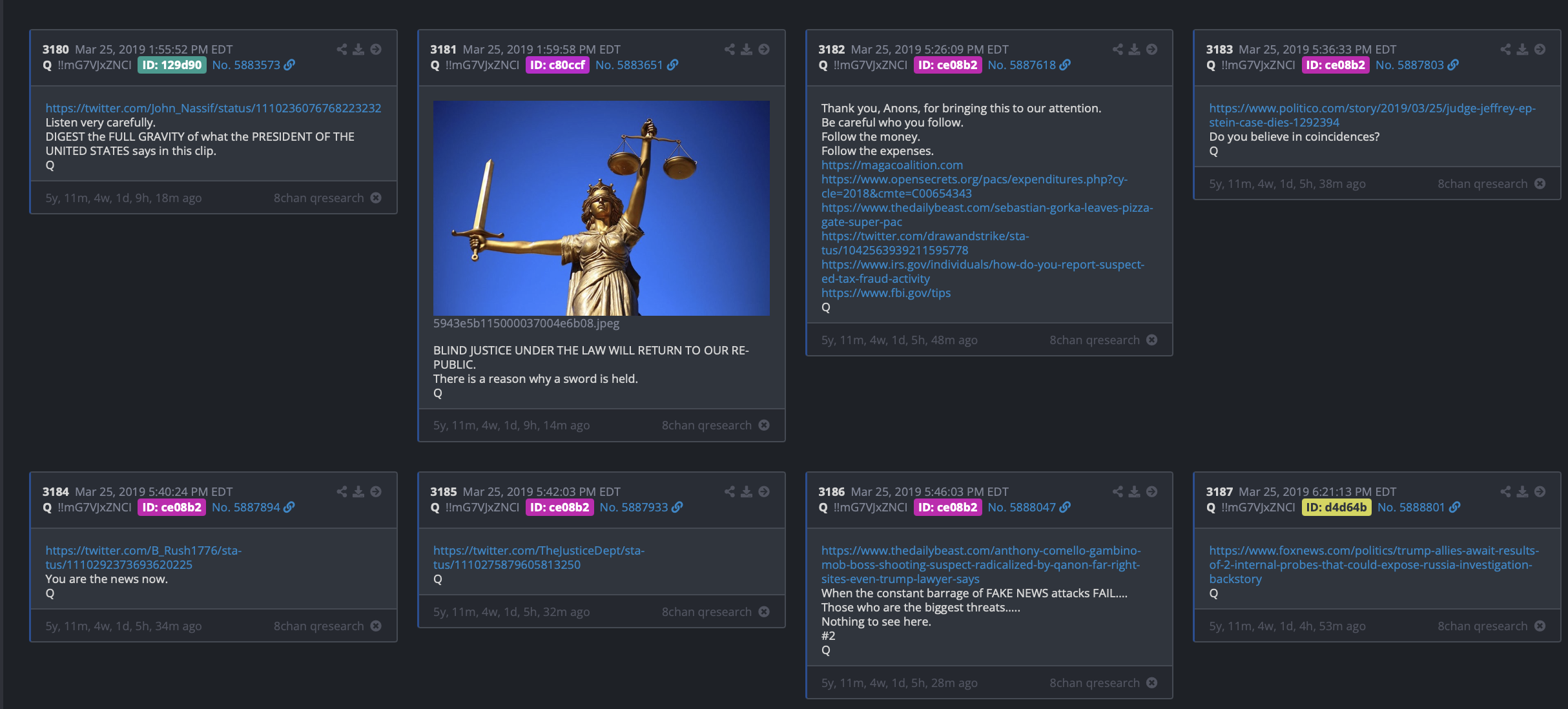Open the Lady Justice image thumbnail
The width and height of the screenshot is (1568, 709).
tap(601, 208)
